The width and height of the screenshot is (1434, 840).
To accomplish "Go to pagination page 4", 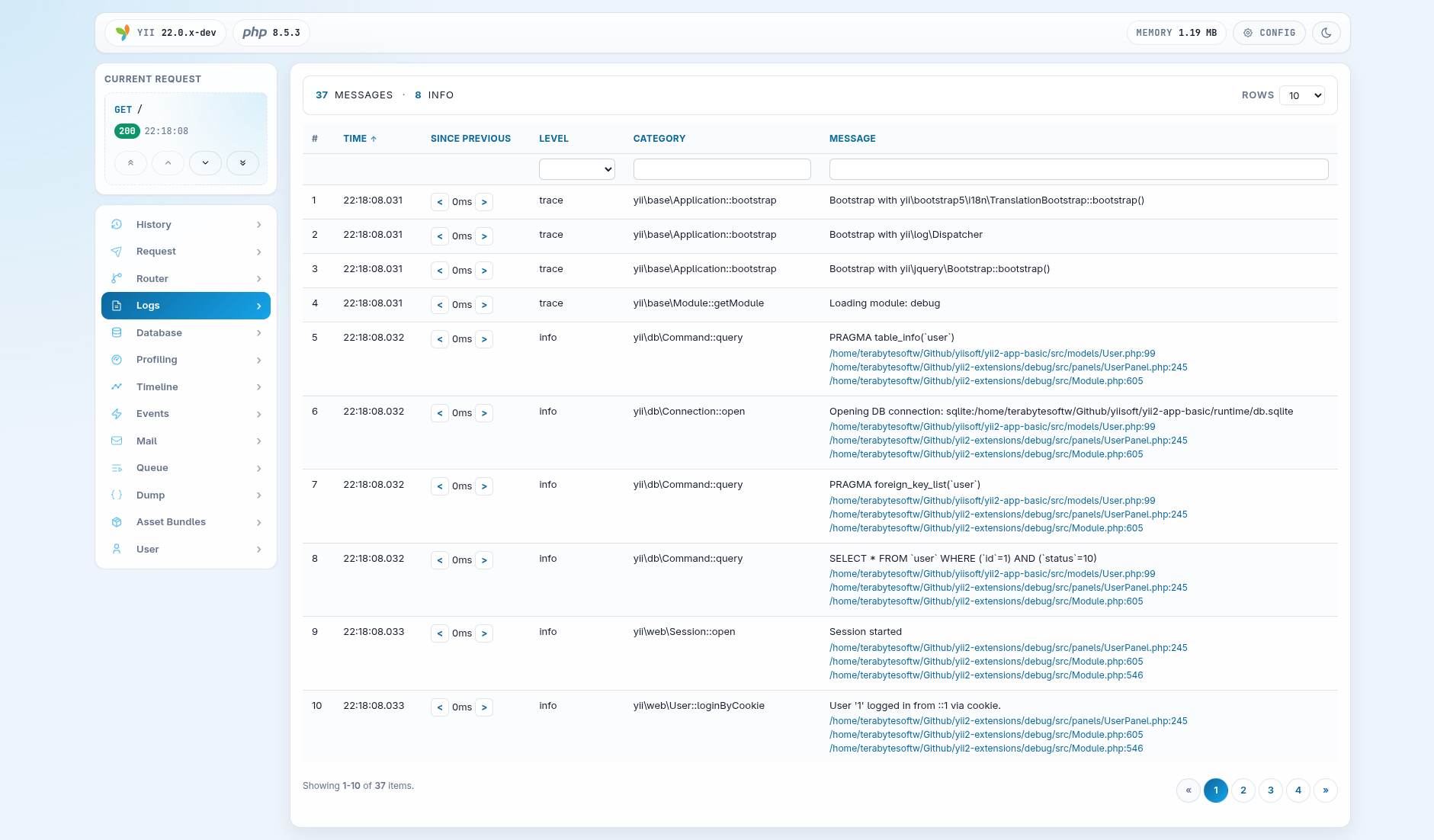I will pyautogui.click(x=1298, y=790).
